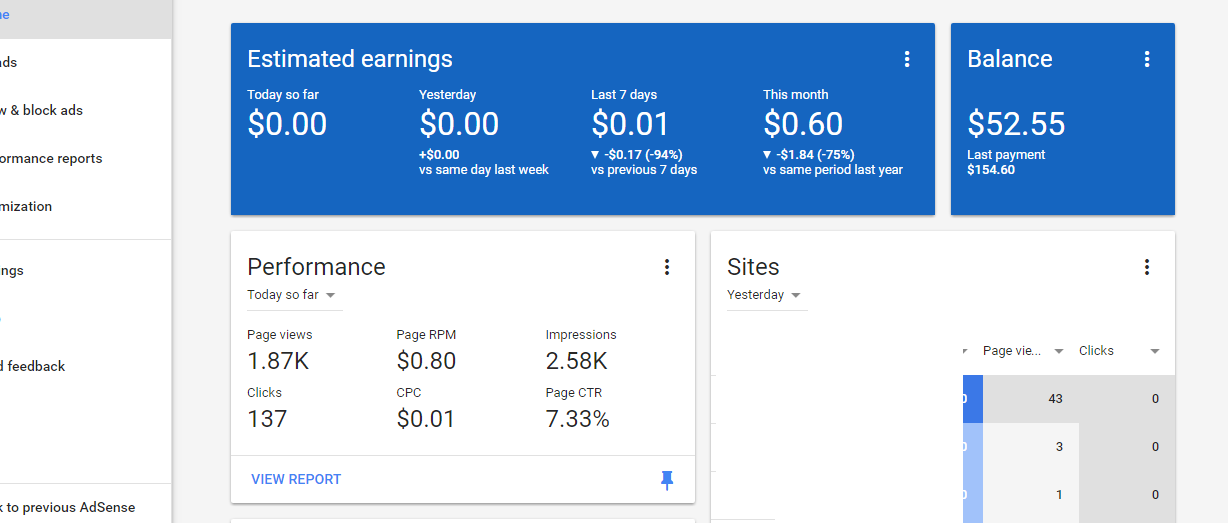Click the Impressions 2.58K metric
The height and width of the screenshot is (523, 1228).
pos(576,361)
